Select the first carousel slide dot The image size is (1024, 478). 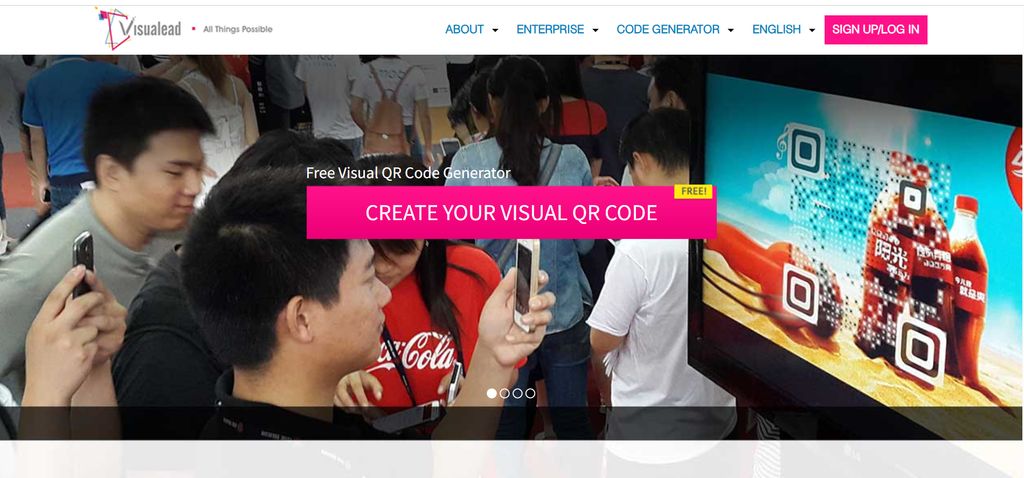pos(492,393)
